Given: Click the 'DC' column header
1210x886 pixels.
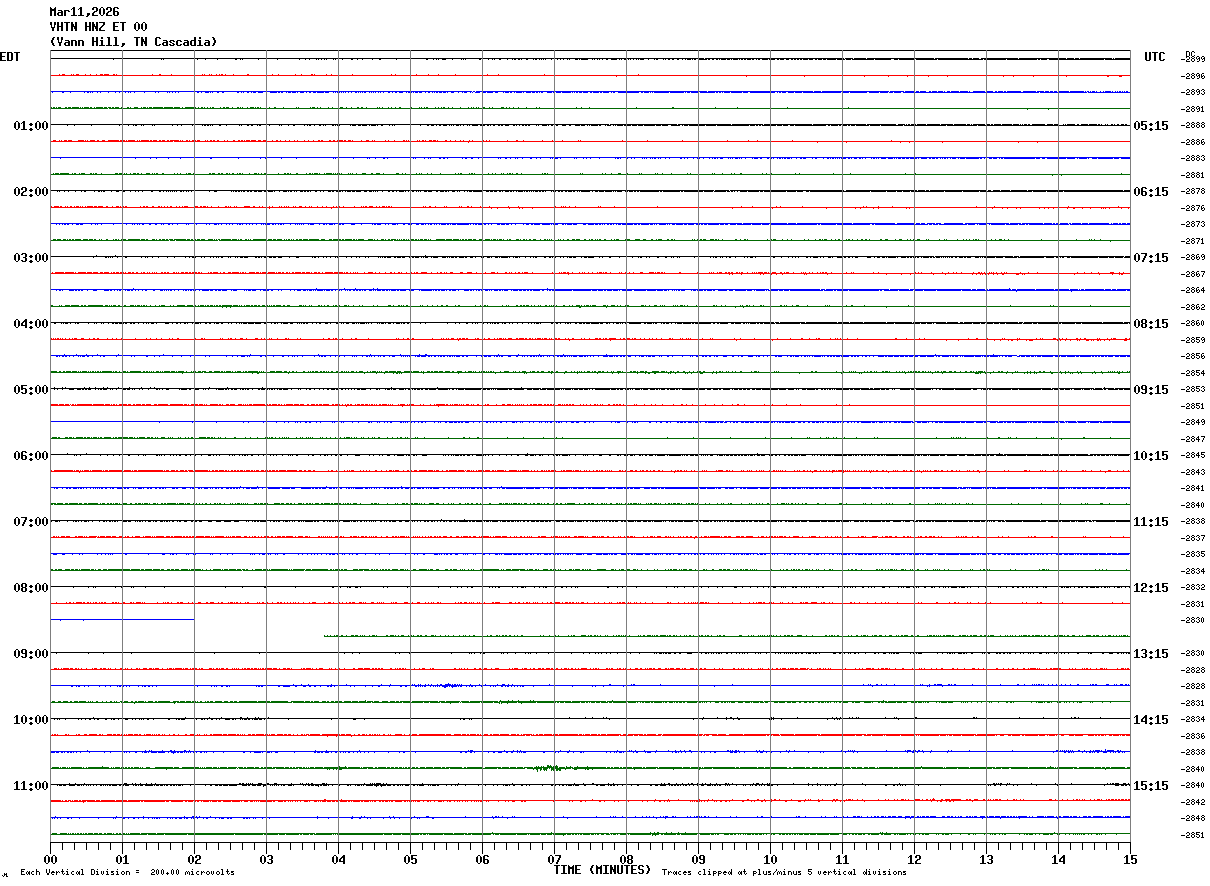Looking at the screenshot, I should 1190,54.
